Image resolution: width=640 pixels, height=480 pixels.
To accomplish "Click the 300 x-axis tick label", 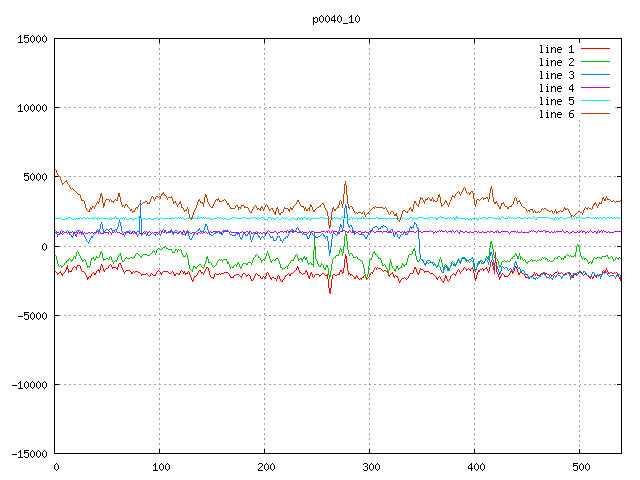I will coord(370,467).
